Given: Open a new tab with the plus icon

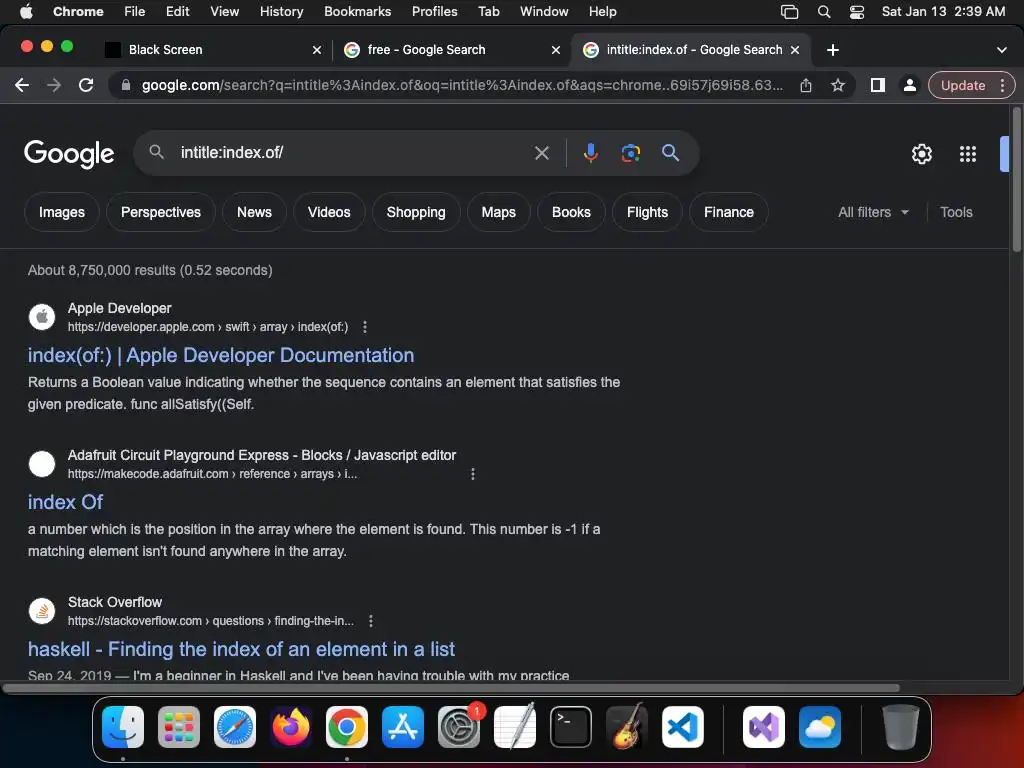Looking at the screenshot, I should click(x=833, y=50).
